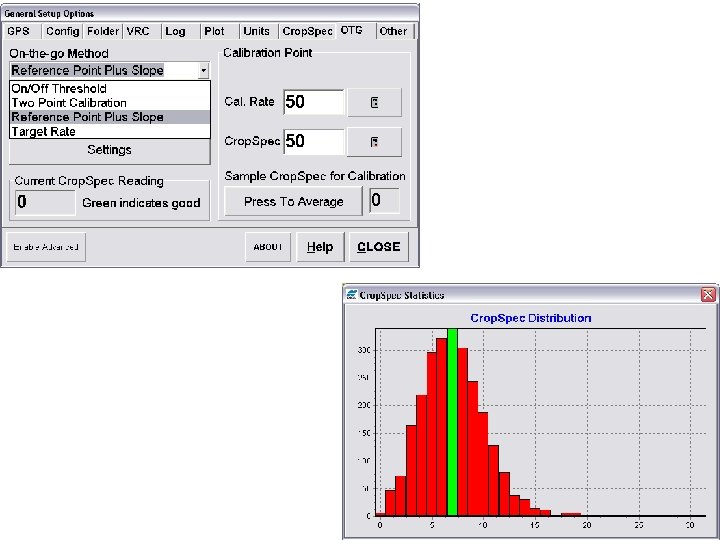The image size is (720, 540).
Task: Click the 'Green indicates good' label
Action: [x=141, y=203]
